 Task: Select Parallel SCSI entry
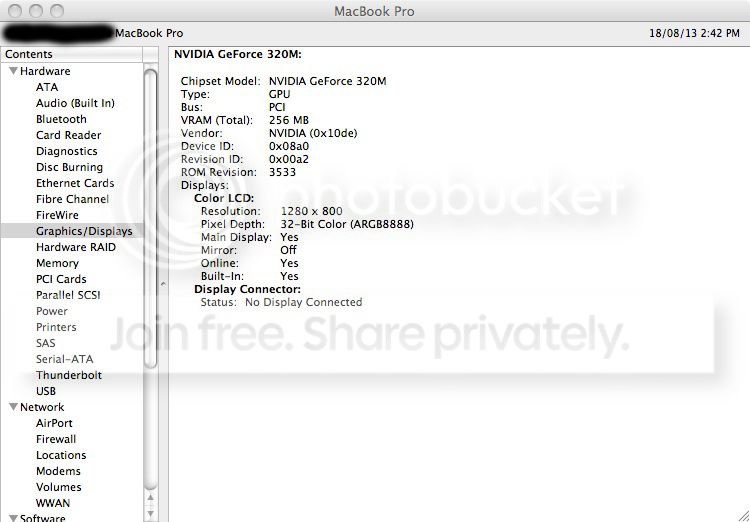68,295
